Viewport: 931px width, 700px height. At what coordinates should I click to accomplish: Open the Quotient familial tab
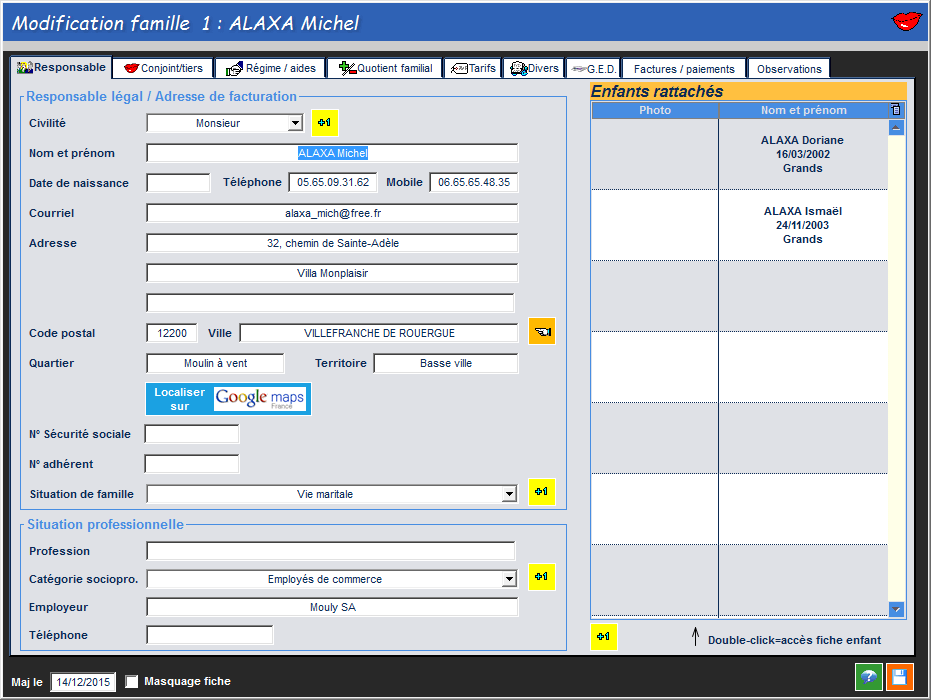tap(387, 68)
